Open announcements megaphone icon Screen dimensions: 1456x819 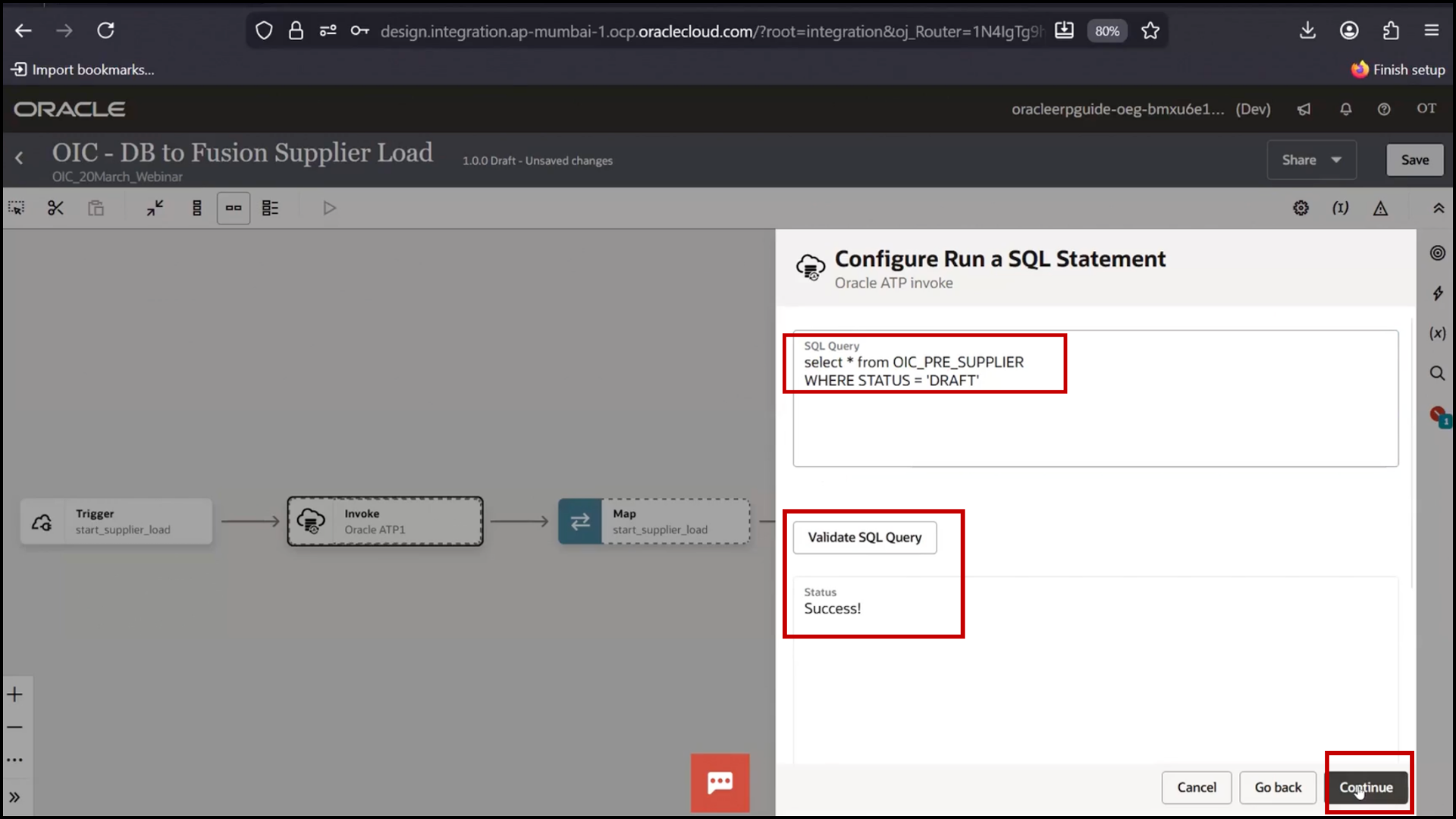[1304, 109]
